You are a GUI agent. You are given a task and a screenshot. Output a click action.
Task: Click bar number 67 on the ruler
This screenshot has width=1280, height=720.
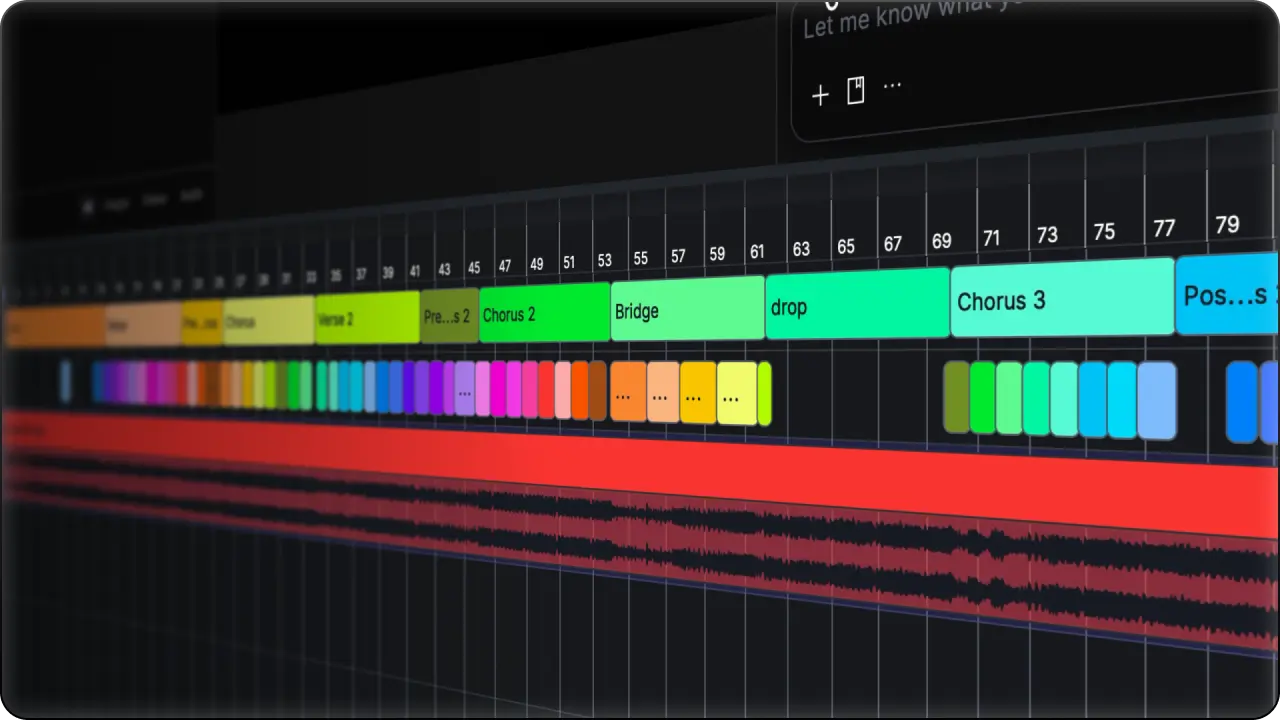pos(892,244)
